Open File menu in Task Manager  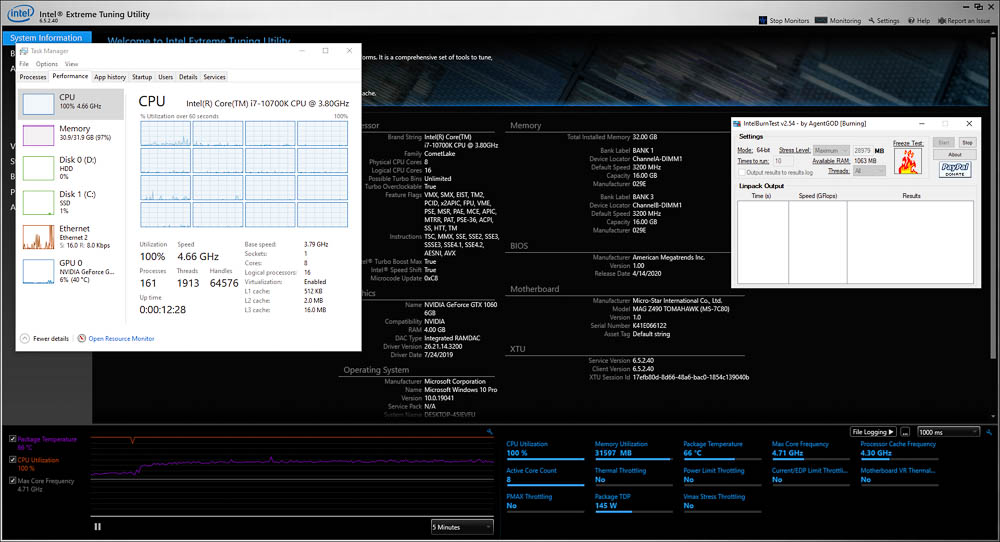pos(24,64)
